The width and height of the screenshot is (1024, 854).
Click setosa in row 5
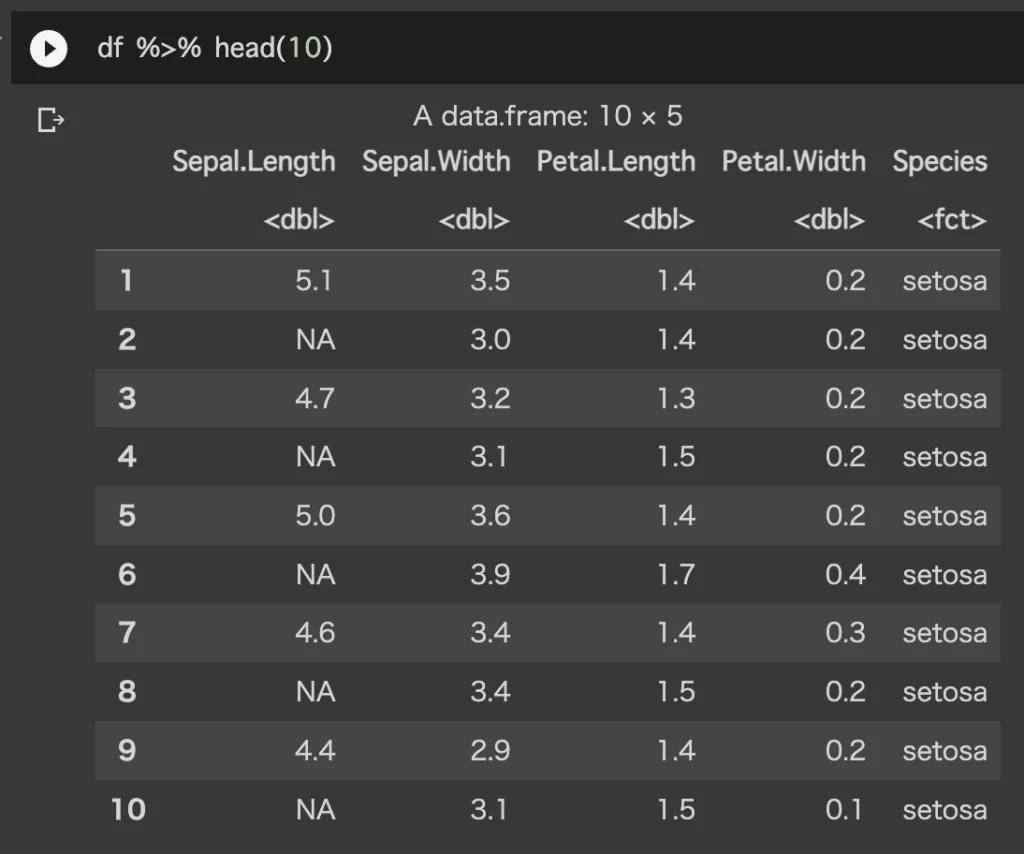pyautogui.click(x=944, y=515)
